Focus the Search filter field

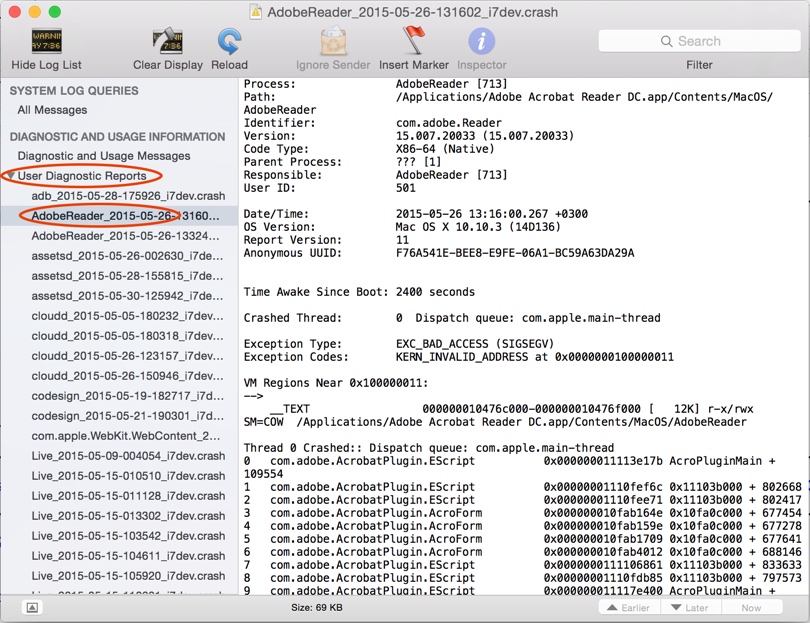(699, 41)
